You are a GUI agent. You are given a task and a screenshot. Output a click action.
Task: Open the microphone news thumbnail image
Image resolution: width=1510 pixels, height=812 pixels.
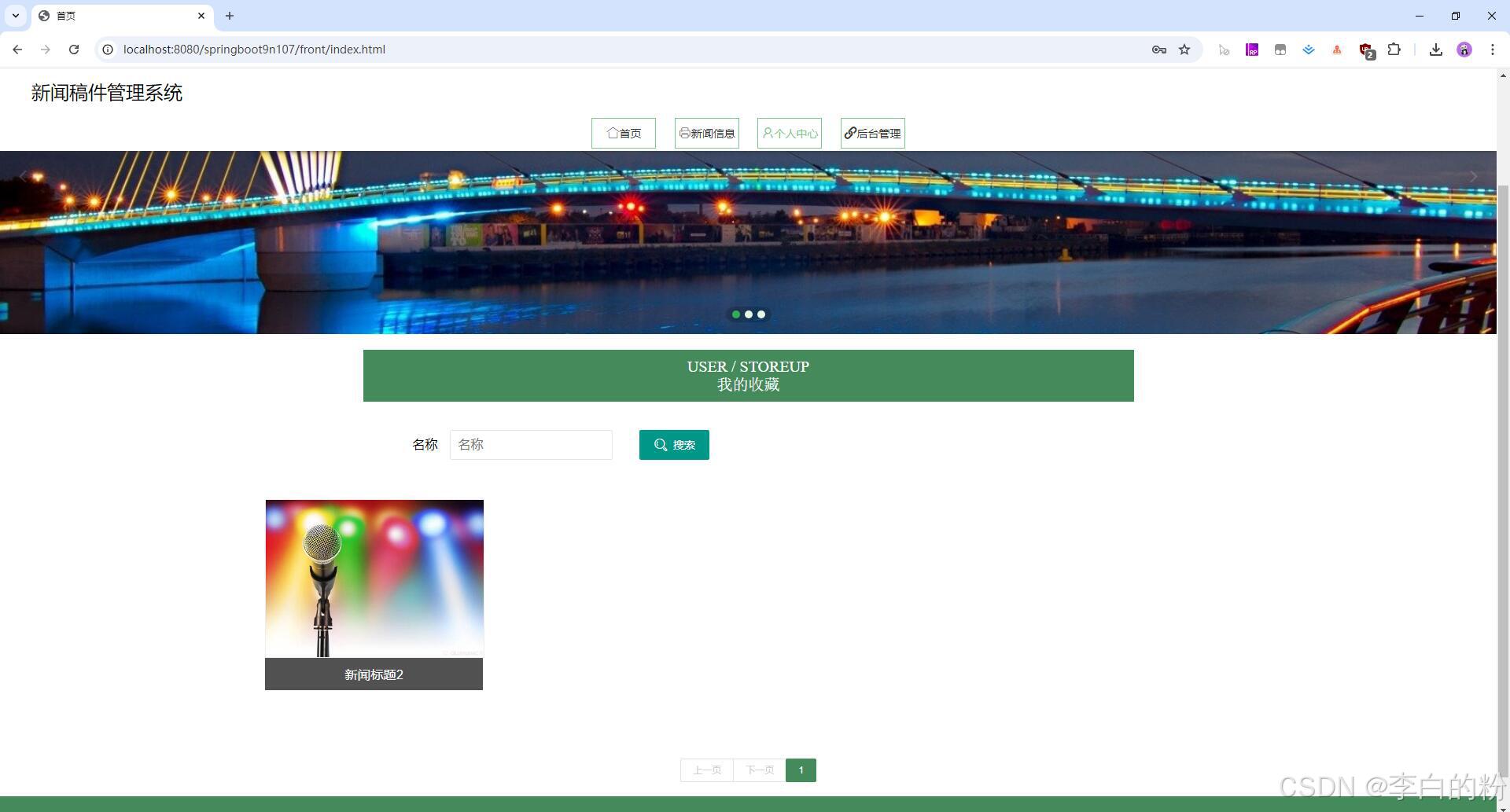pos(374,579)
